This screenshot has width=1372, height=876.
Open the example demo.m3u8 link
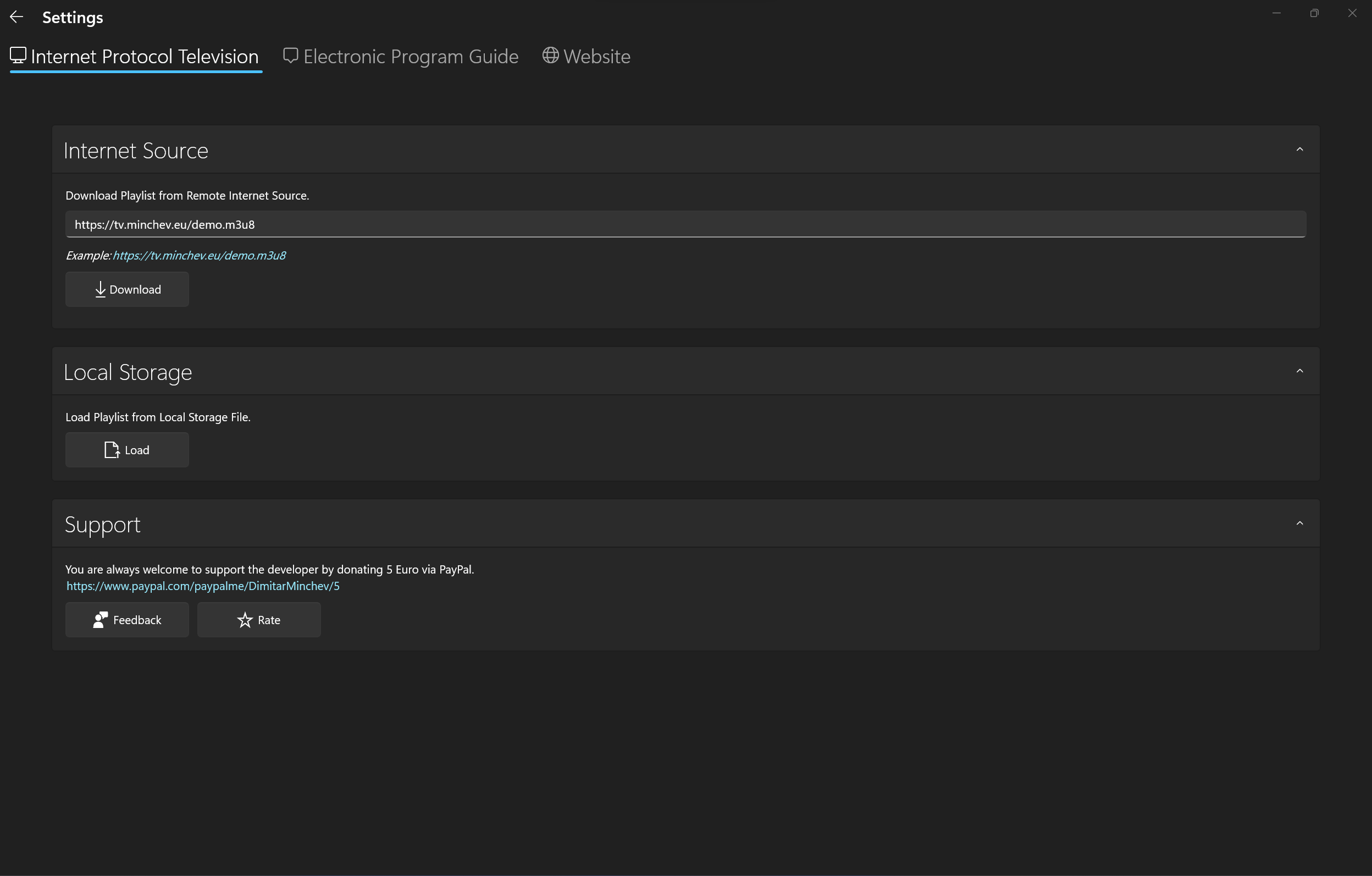coord(198,255)
